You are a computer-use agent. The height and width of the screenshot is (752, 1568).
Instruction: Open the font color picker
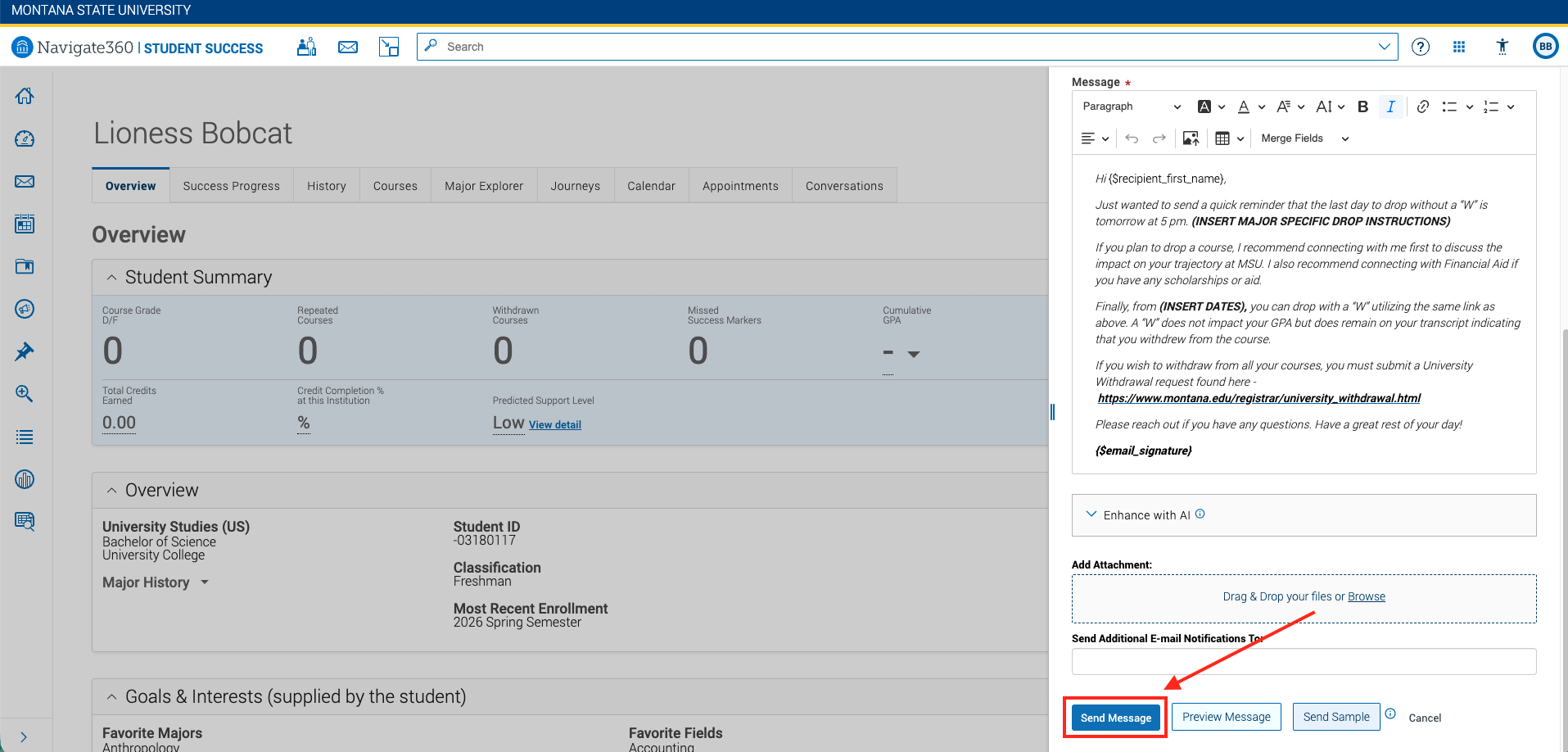point(1251,106)
